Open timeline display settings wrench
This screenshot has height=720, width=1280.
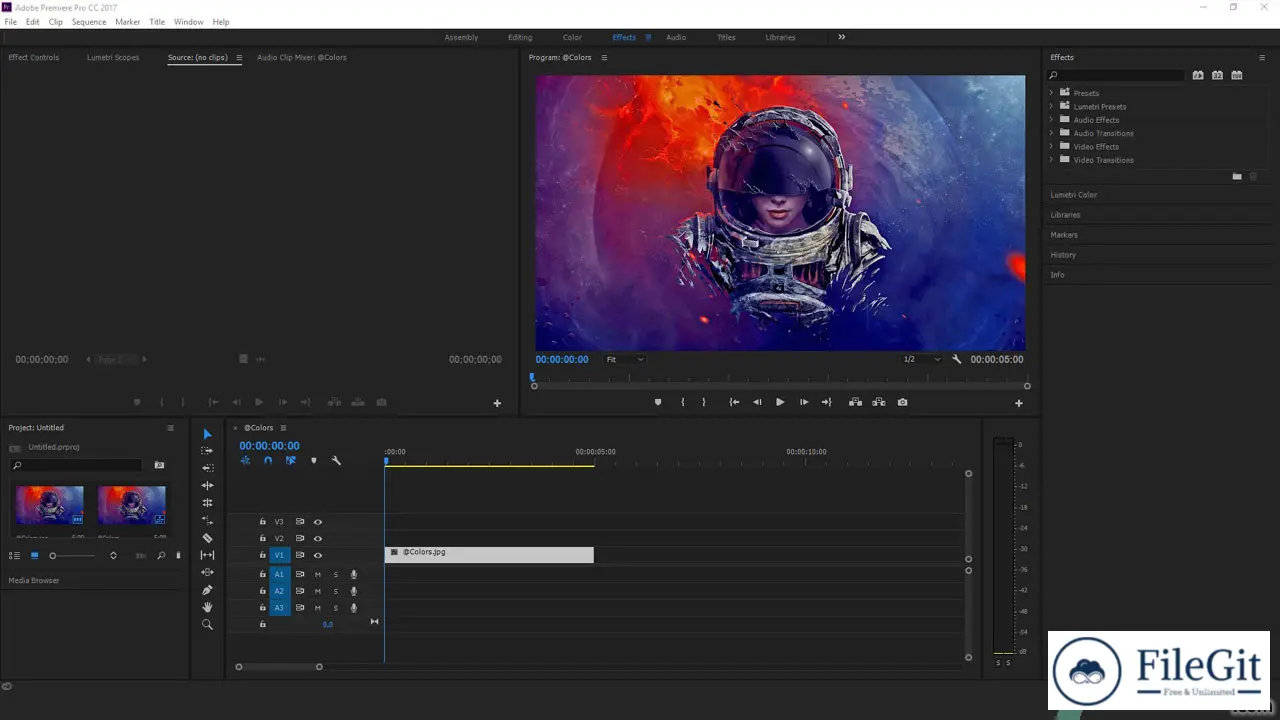click(336, 461)
